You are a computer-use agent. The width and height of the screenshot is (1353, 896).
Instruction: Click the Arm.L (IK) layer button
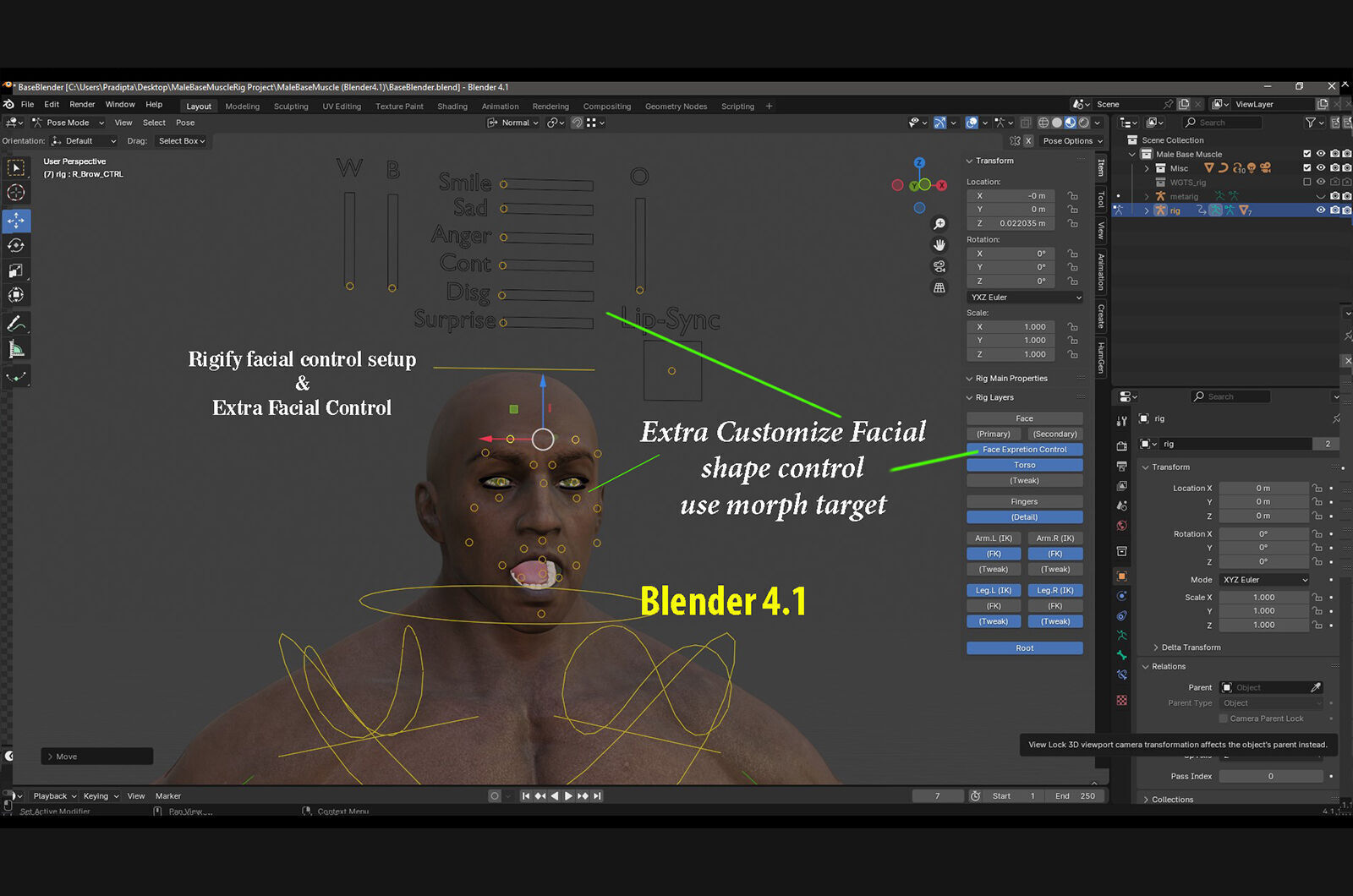(x=994, y=538)
